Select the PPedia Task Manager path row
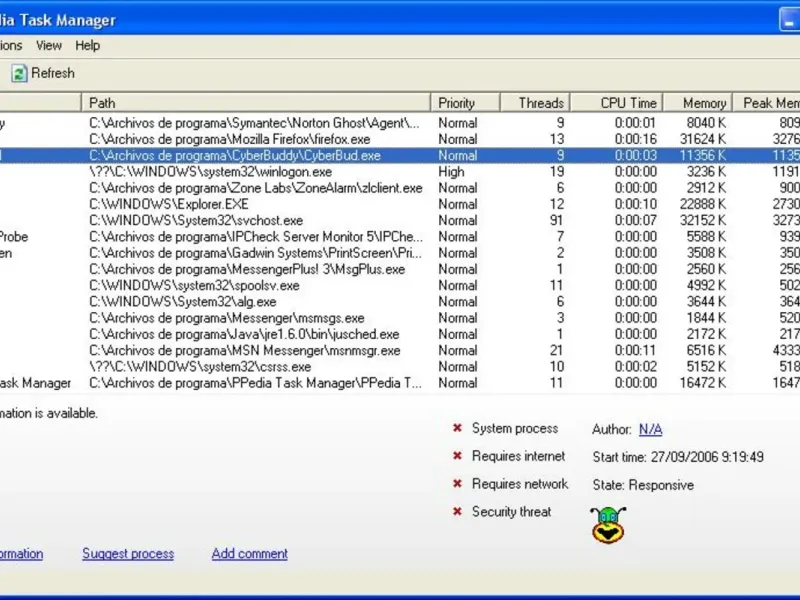800x600 pixels. (x=400, y=383)
